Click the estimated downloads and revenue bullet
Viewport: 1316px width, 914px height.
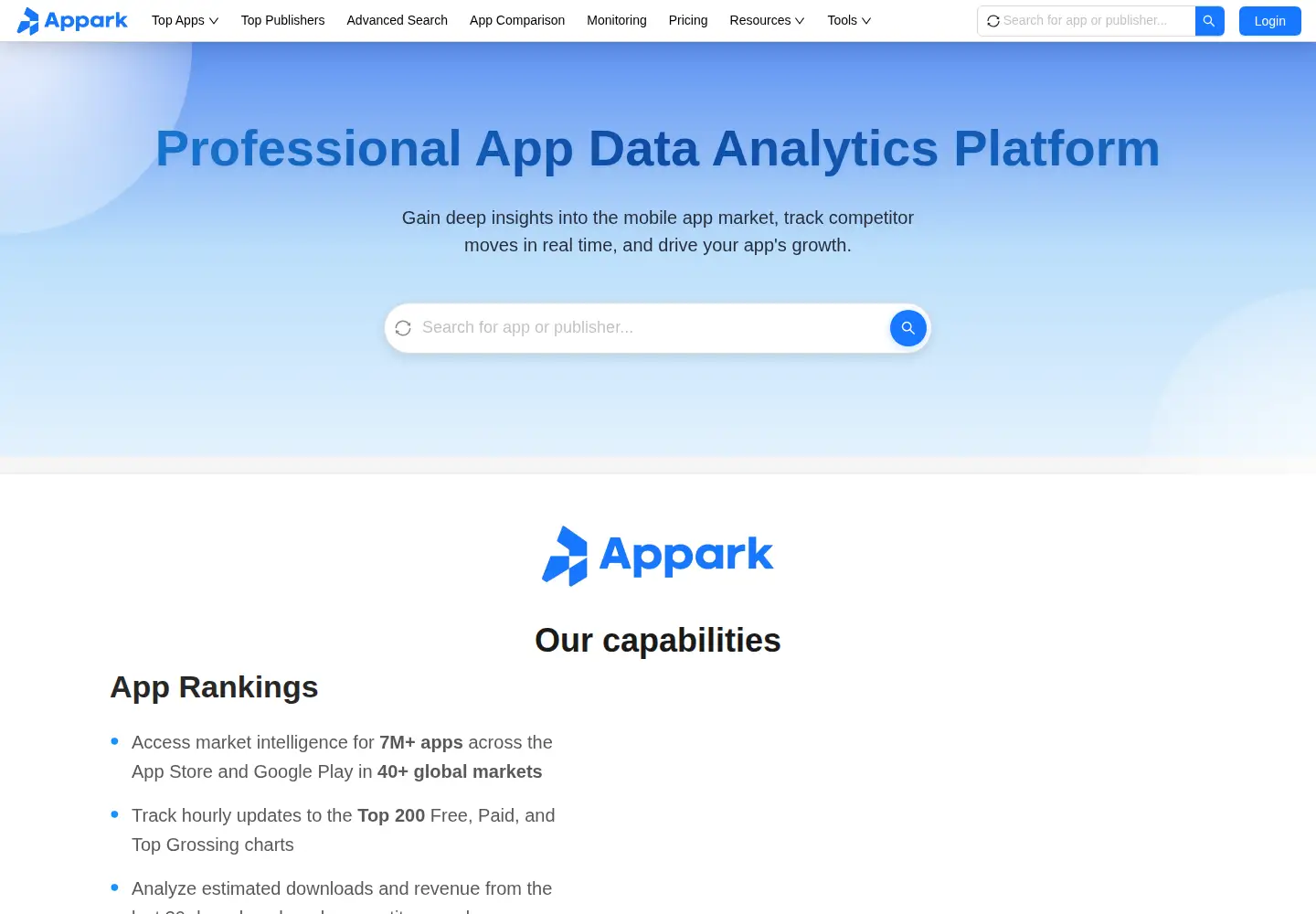342,896
